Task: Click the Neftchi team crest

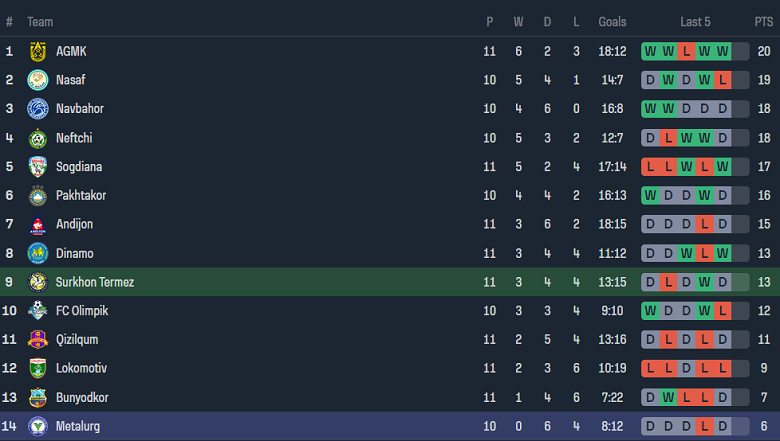Action: (x=38, y=138)
